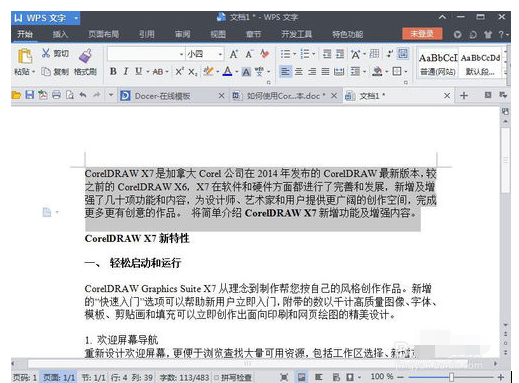Set Align left paragraph alignment
Screen dimensions: 519x383
(x=285, y=71)
